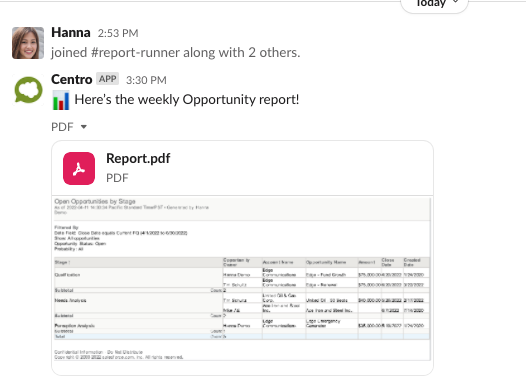
Task: Click the bar chart emoji in message
Action: coord(61,100)
